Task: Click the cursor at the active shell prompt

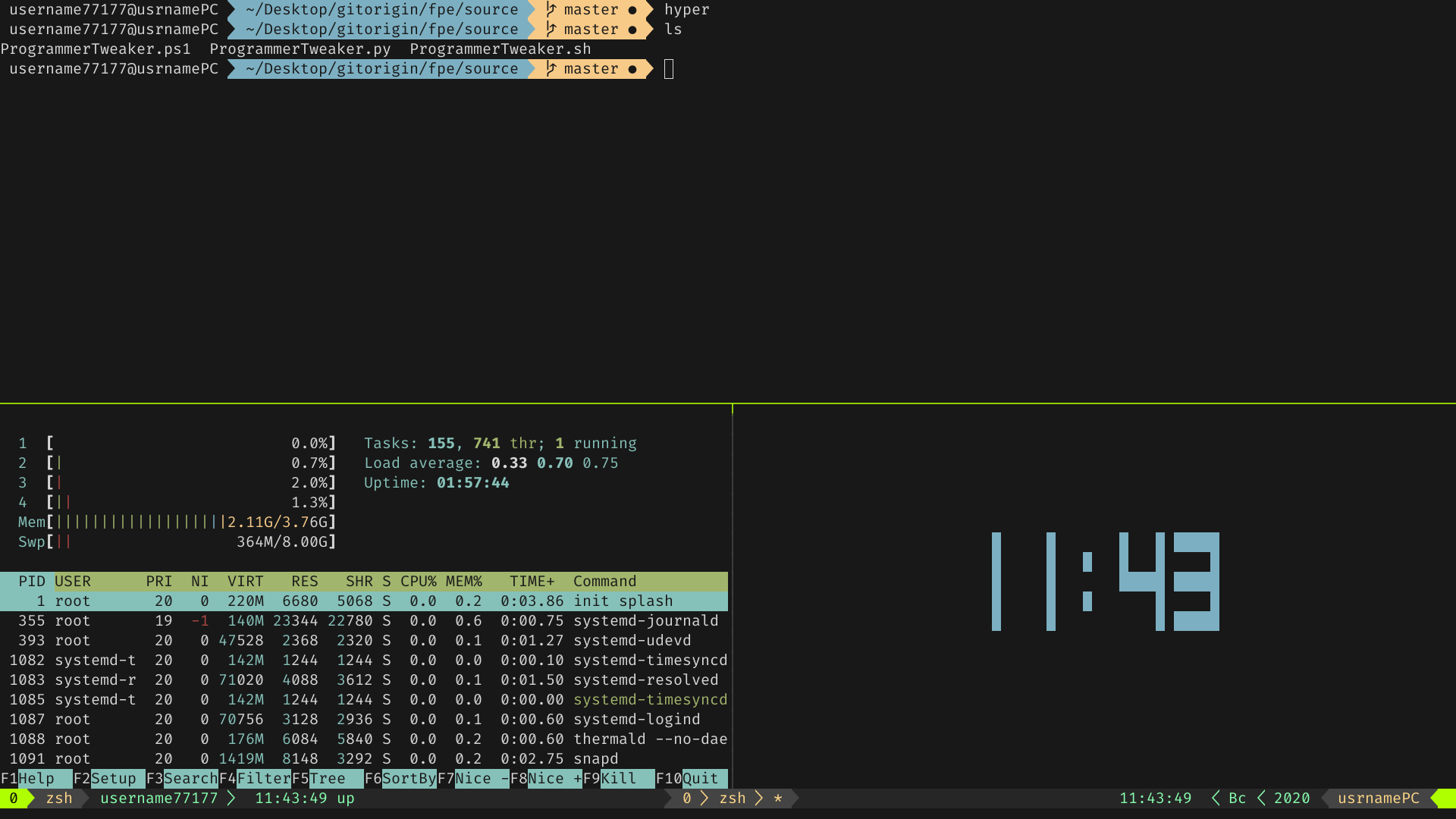Action: point(669,69)
